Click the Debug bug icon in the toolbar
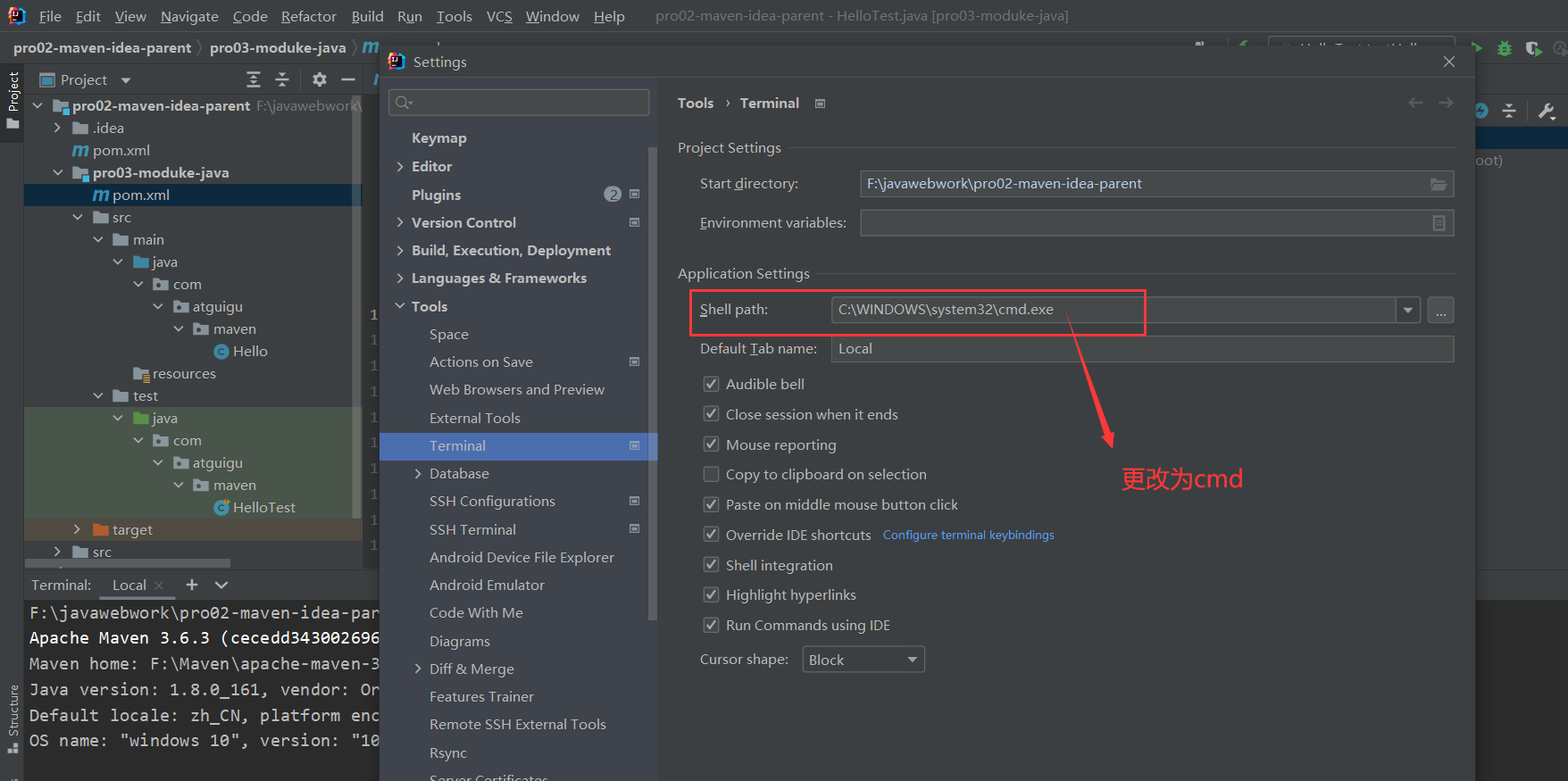1568x781 pixels. 1505,48
